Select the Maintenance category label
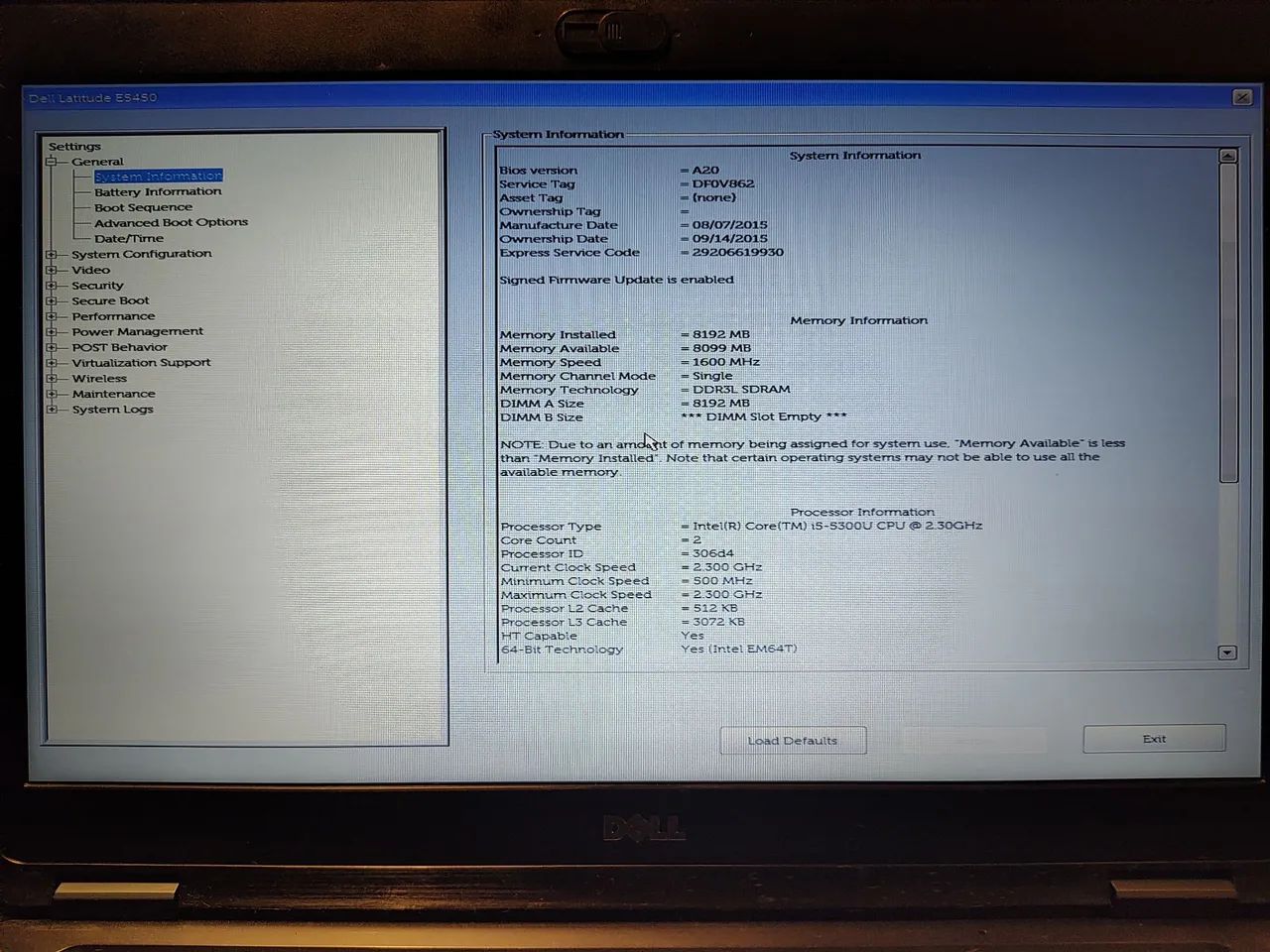Image resolution: width=1270 pixels, height=952 pixels. tap(113, 394)
